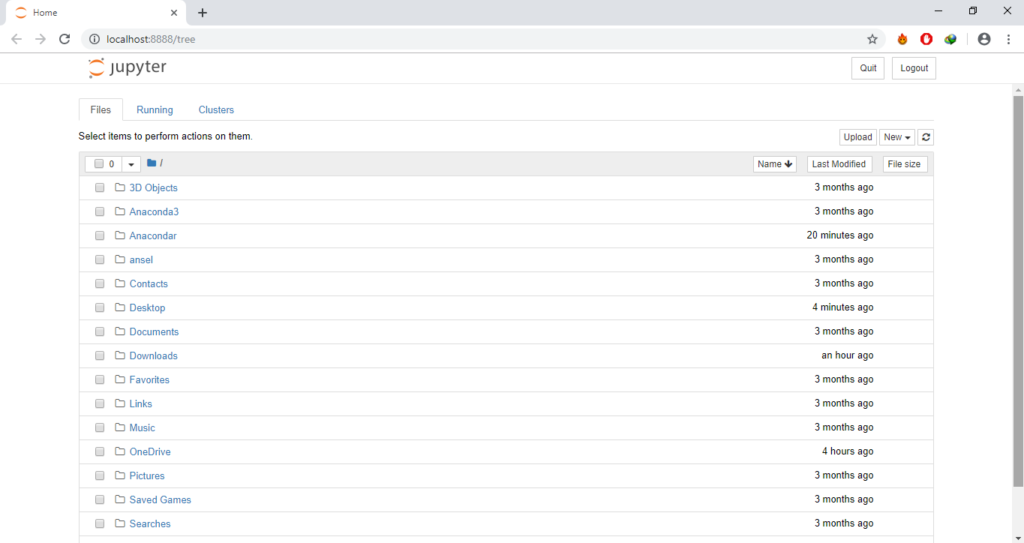Open the Documents folder link
The width and height of the screenshot is (1024, 543).
[x=153, y=332]
